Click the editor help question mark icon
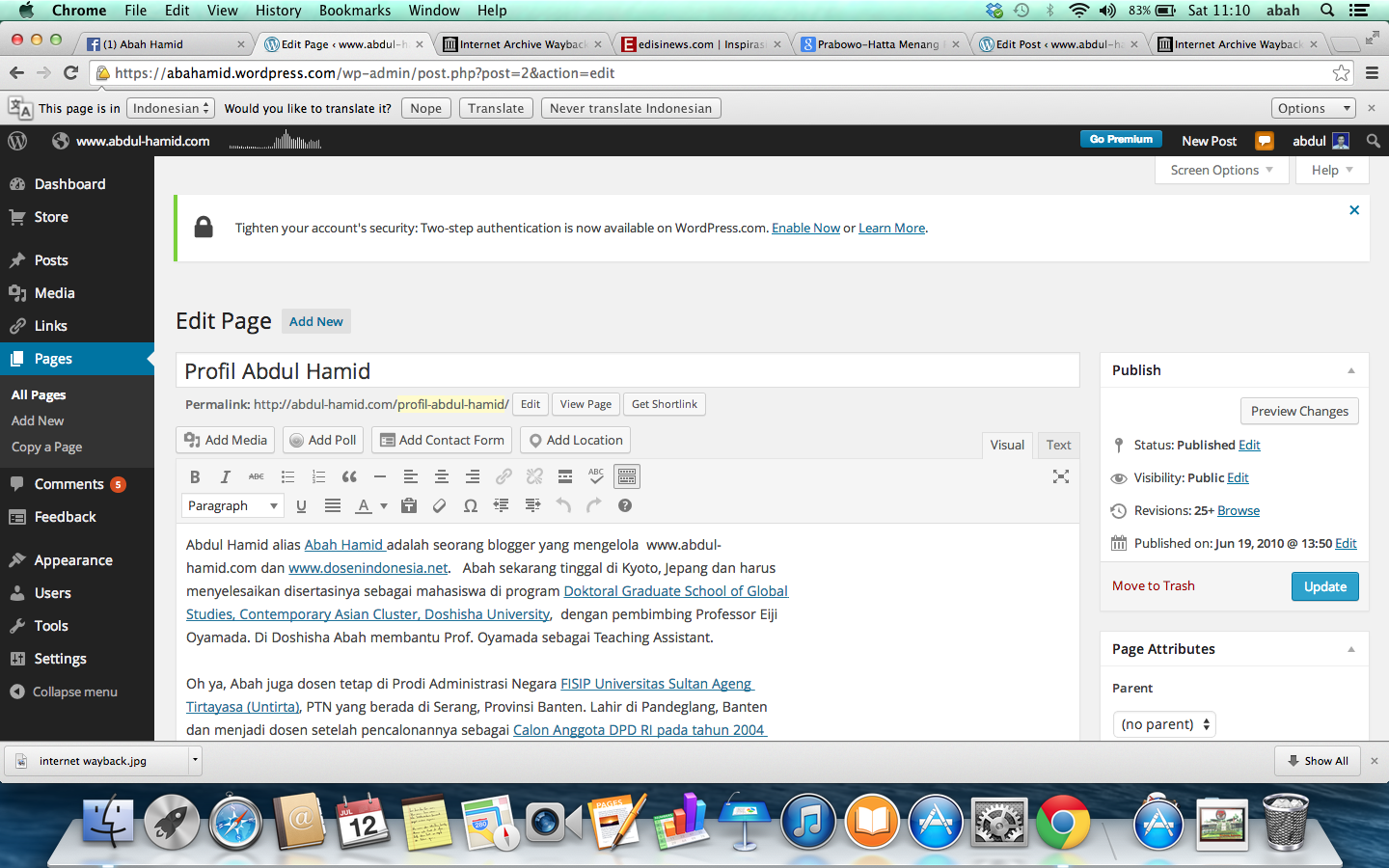This screenshot has width=1389, height=868. pos(625,505)
